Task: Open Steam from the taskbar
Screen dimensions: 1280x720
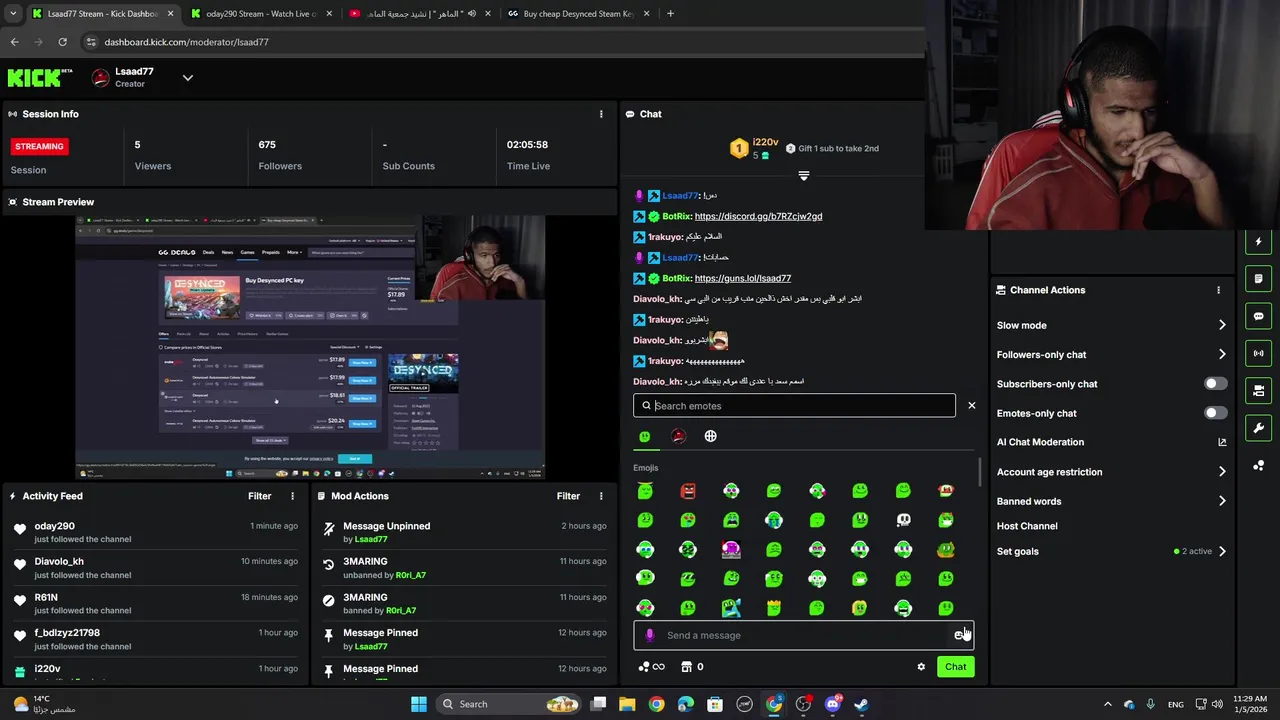Action: [862, 704]
